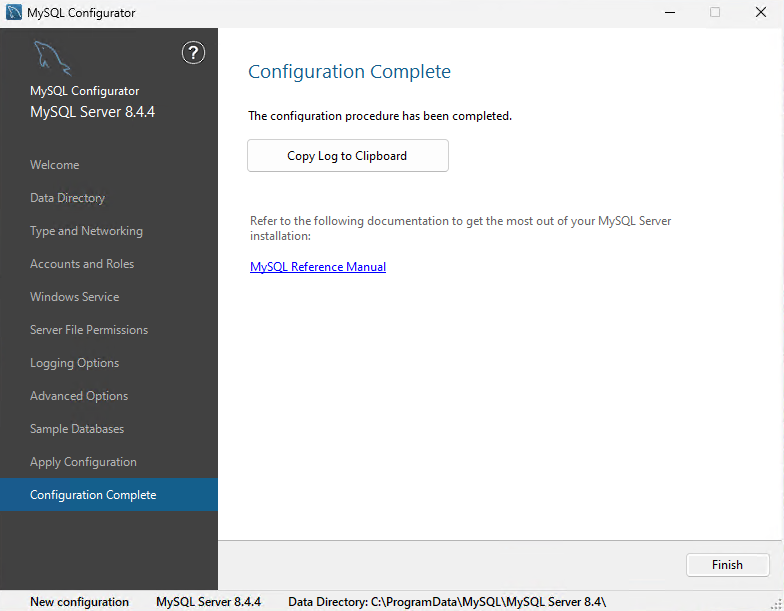Select the highlighted Configuration Complete step

pyautogui.click(x=109, y=494)
